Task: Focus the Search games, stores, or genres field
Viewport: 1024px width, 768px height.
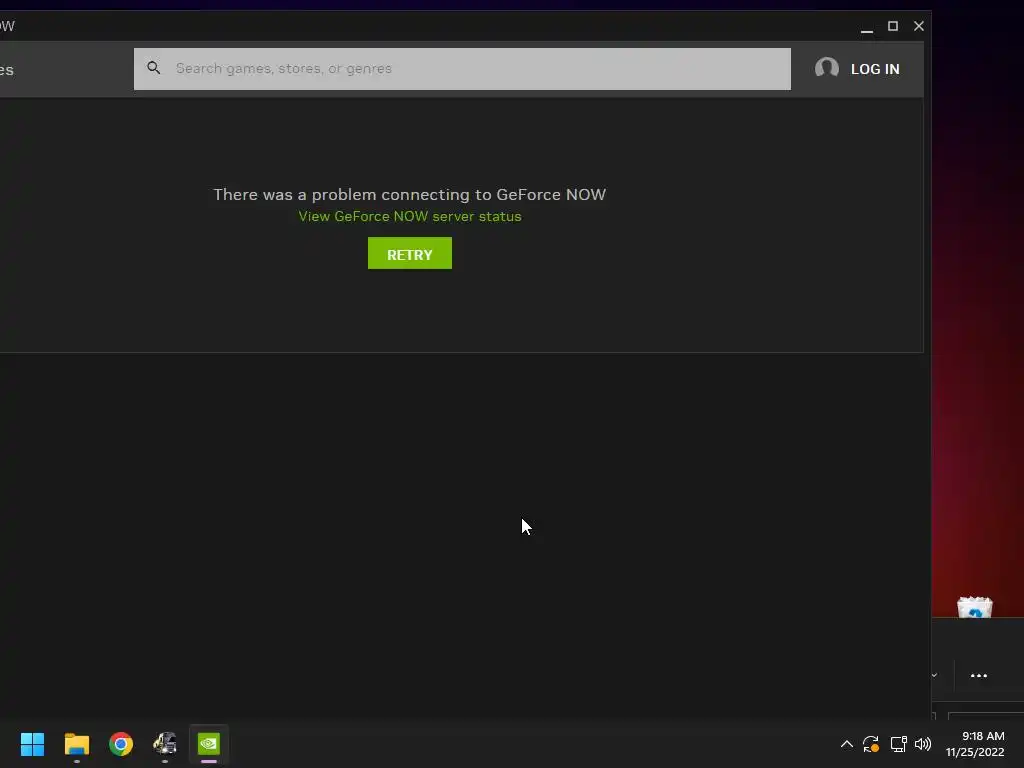Action: click(x=462, y=69)
